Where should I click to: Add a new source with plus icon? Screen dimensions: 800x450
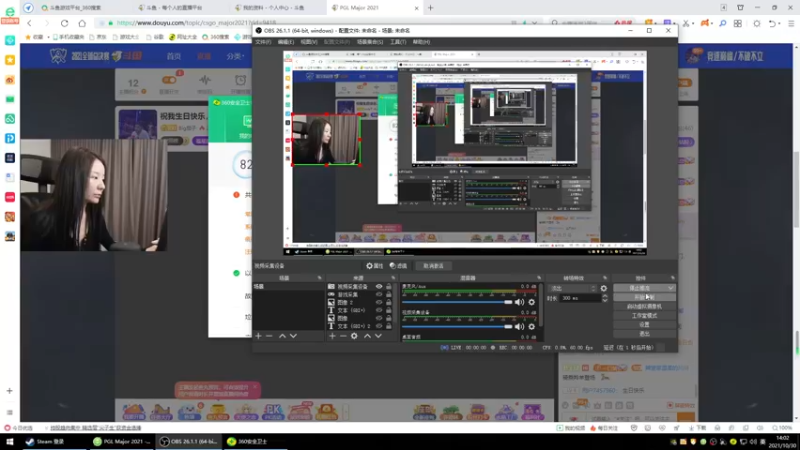(332, 336)
